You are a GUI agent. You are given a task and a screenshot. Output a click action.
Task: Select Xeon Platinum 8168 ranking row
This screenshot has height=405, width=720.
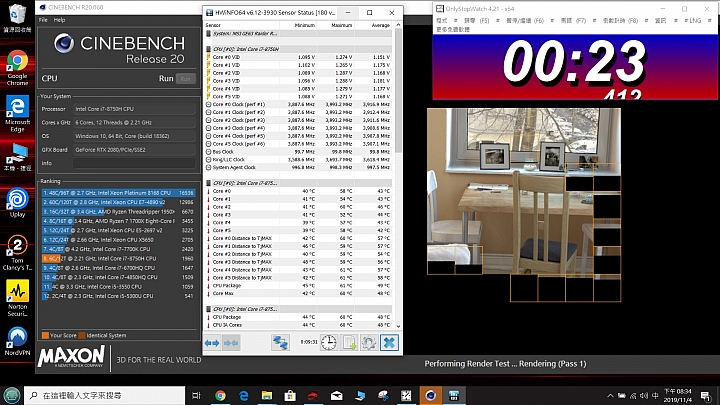118,193
